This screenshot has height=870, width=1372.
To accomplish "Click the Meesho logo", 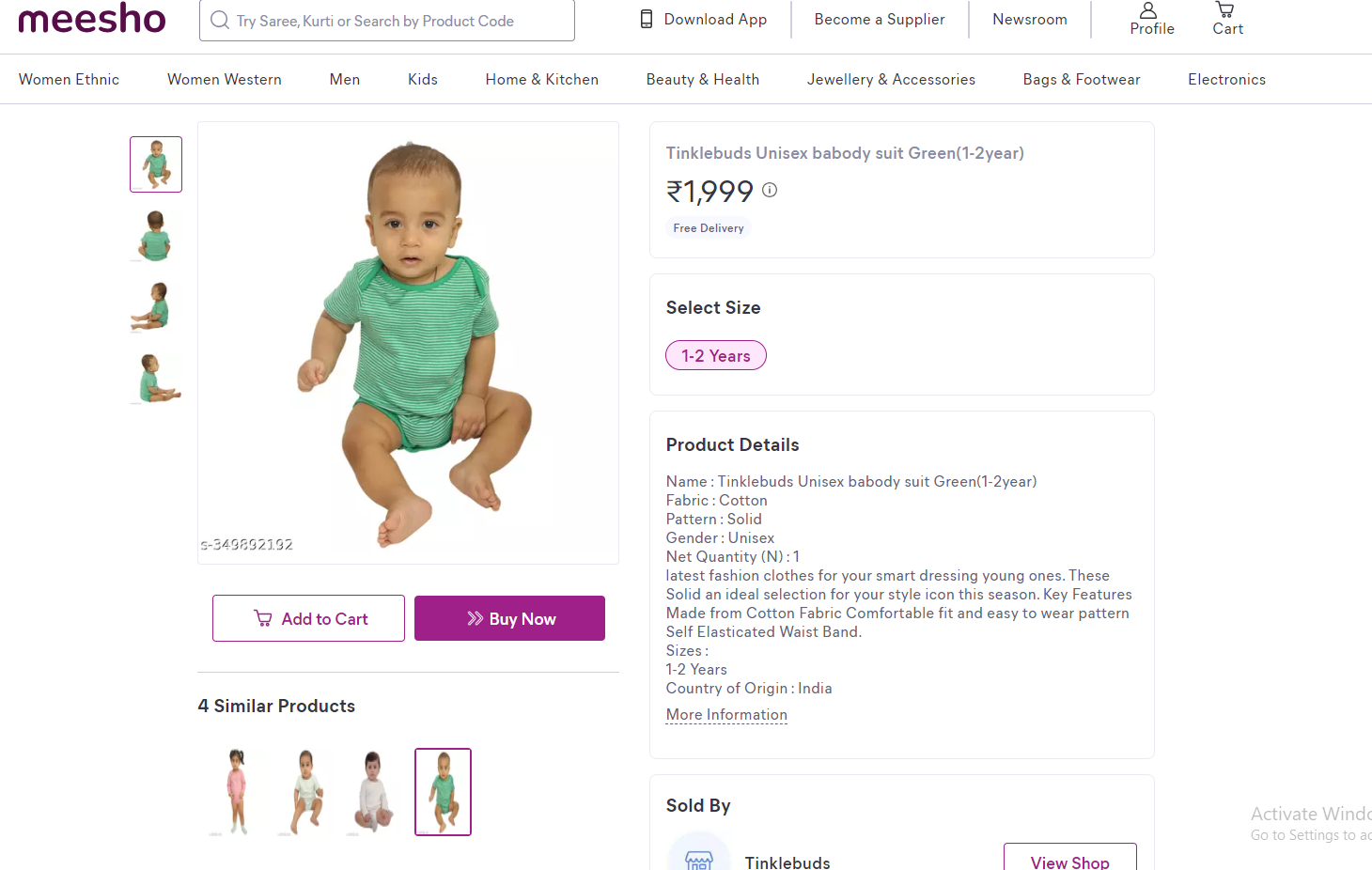I will [92, 19].
